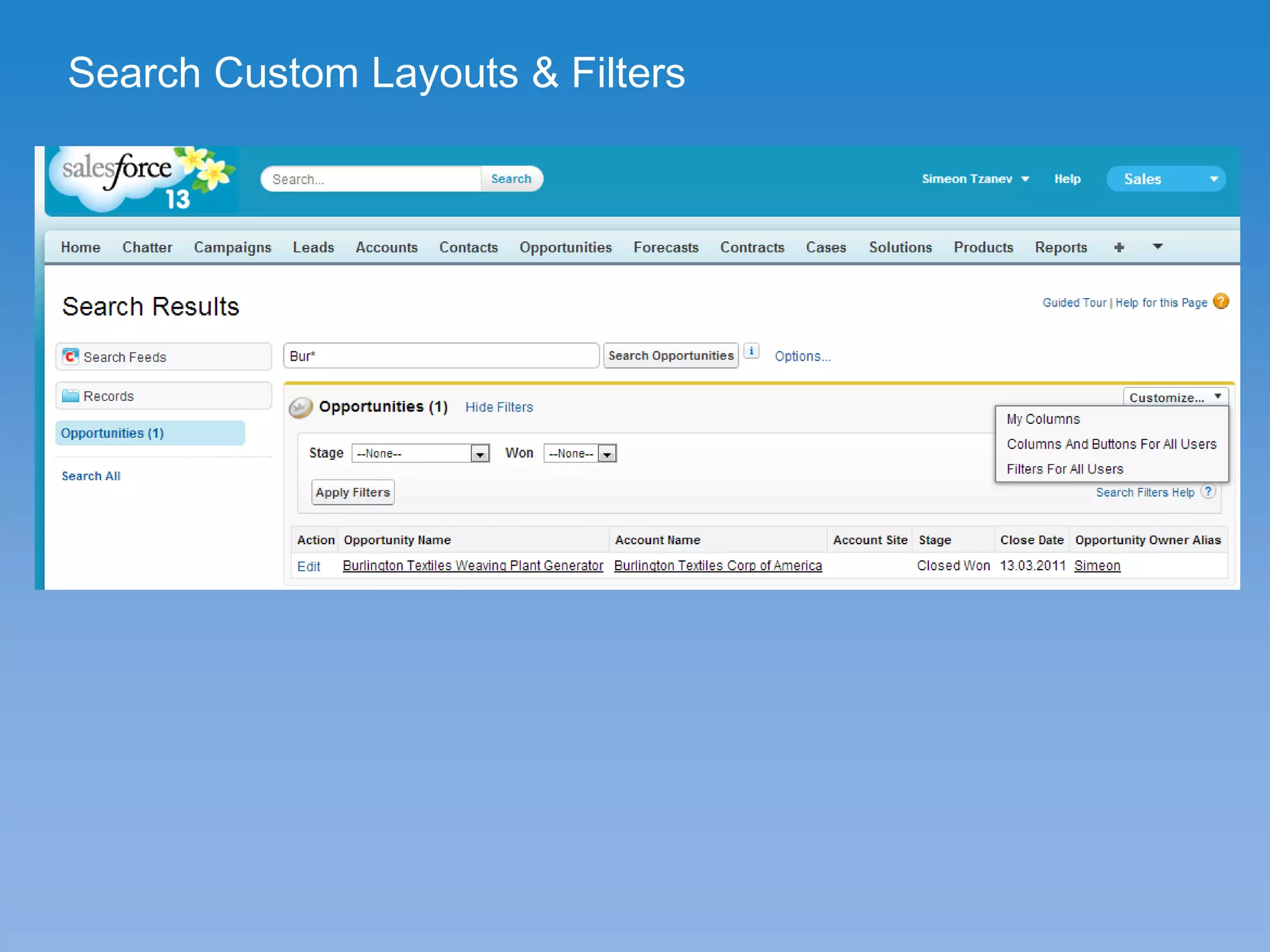
Task: Open Burlington Textiles Weaving Plant Generator
Action: click(x=473, y=566)
